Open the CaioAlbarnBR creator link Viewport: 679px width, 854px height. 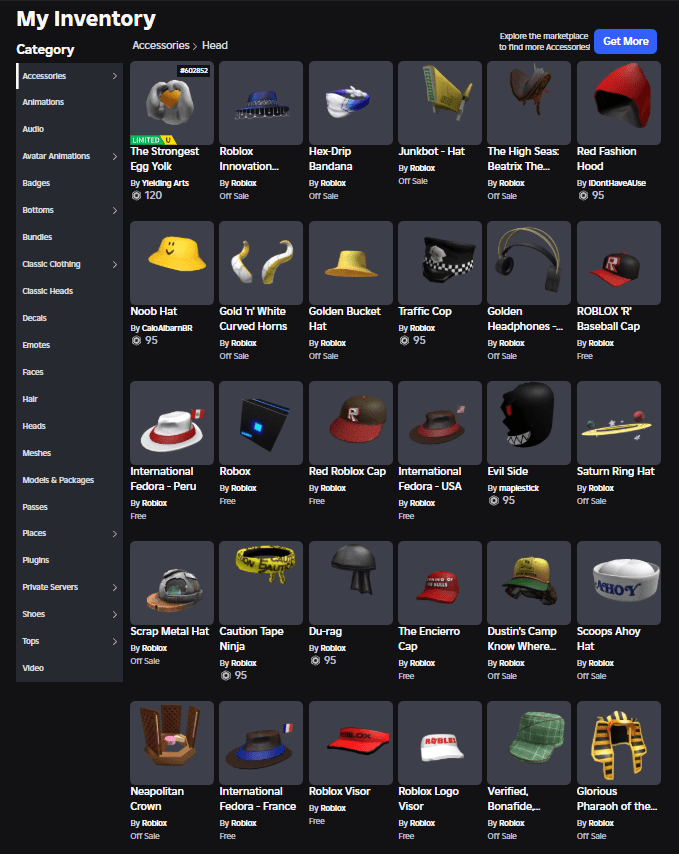coord(167,328)
